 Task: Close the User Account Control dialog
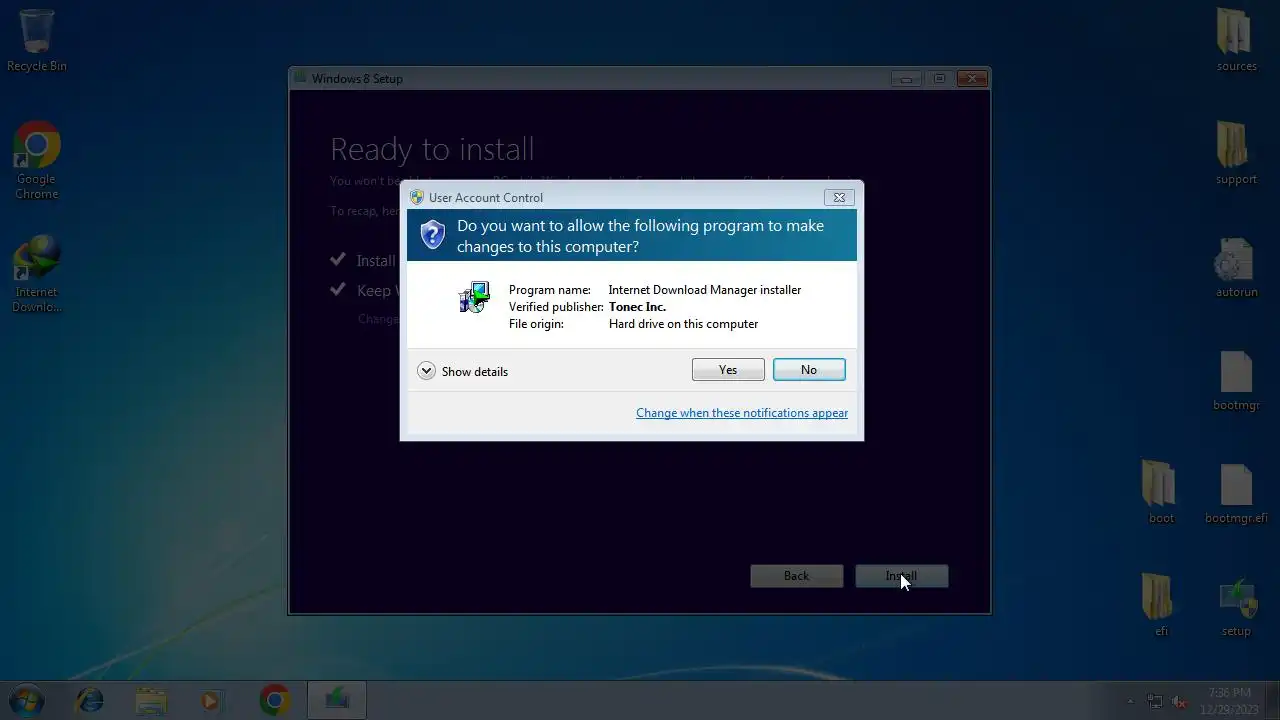click(839, 197)
